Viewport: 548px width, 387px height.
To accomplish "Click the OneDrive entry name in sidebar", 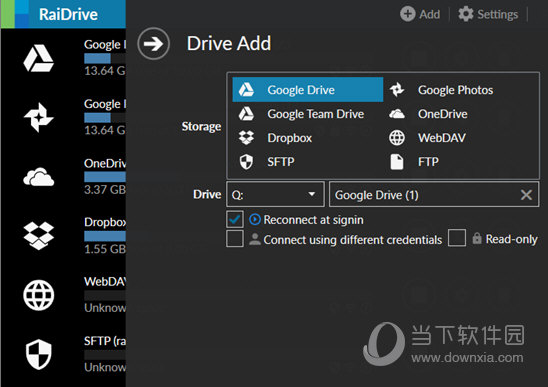I will click(105, 163).
